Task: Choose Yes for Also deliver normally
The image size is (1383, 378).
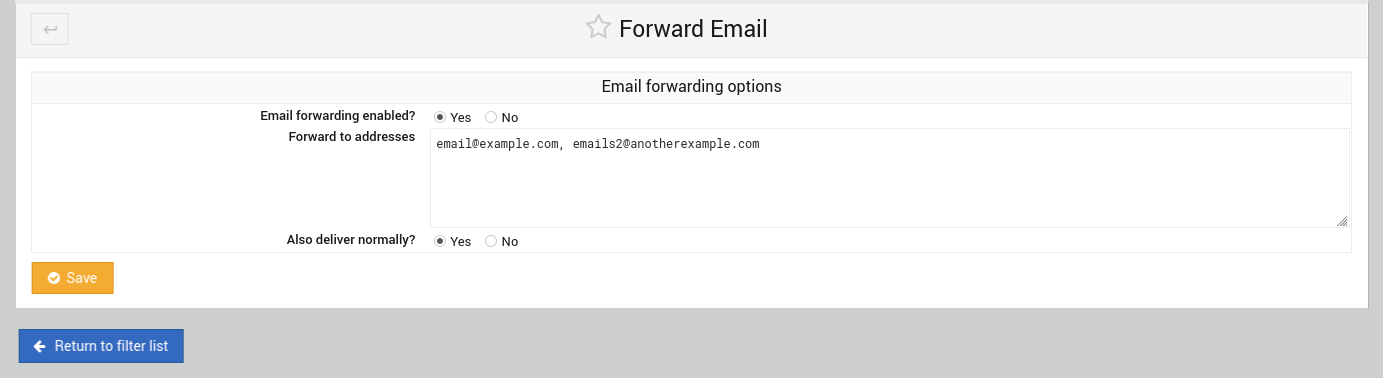Action: (440, 241)
